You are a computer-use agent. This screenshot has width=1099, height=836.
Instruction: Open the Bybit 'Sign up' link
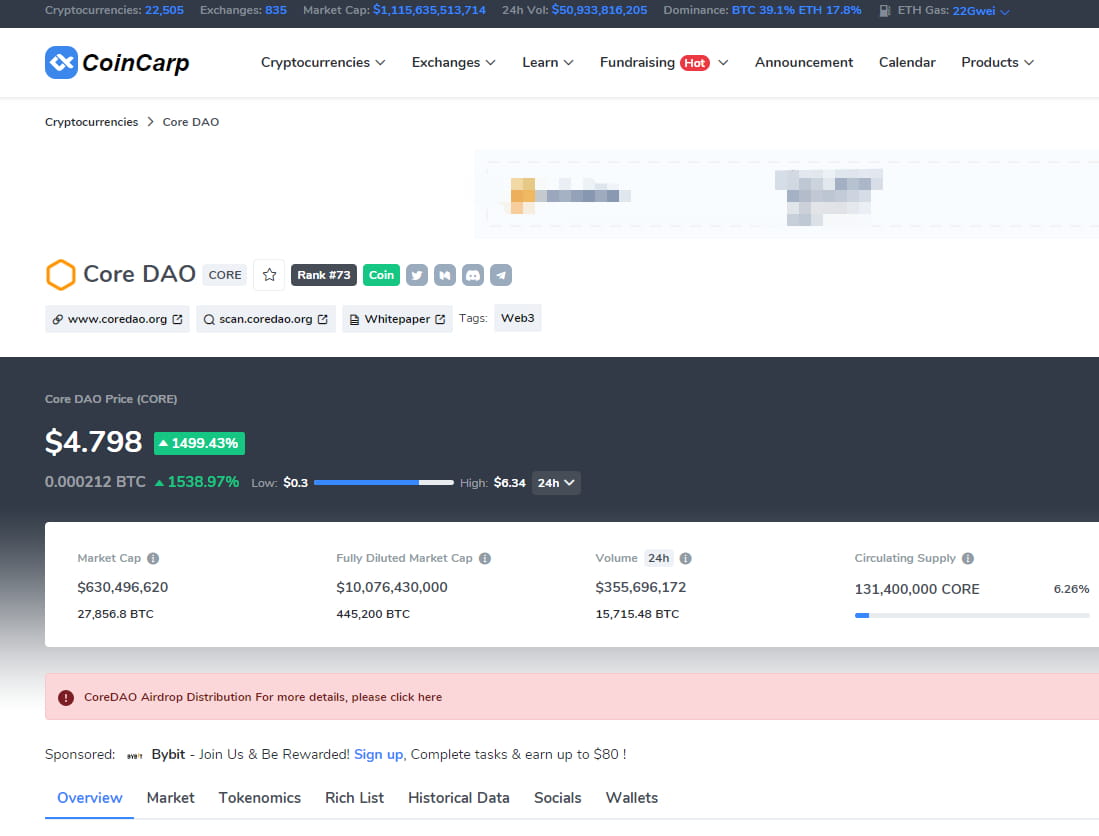pos(378,754)
